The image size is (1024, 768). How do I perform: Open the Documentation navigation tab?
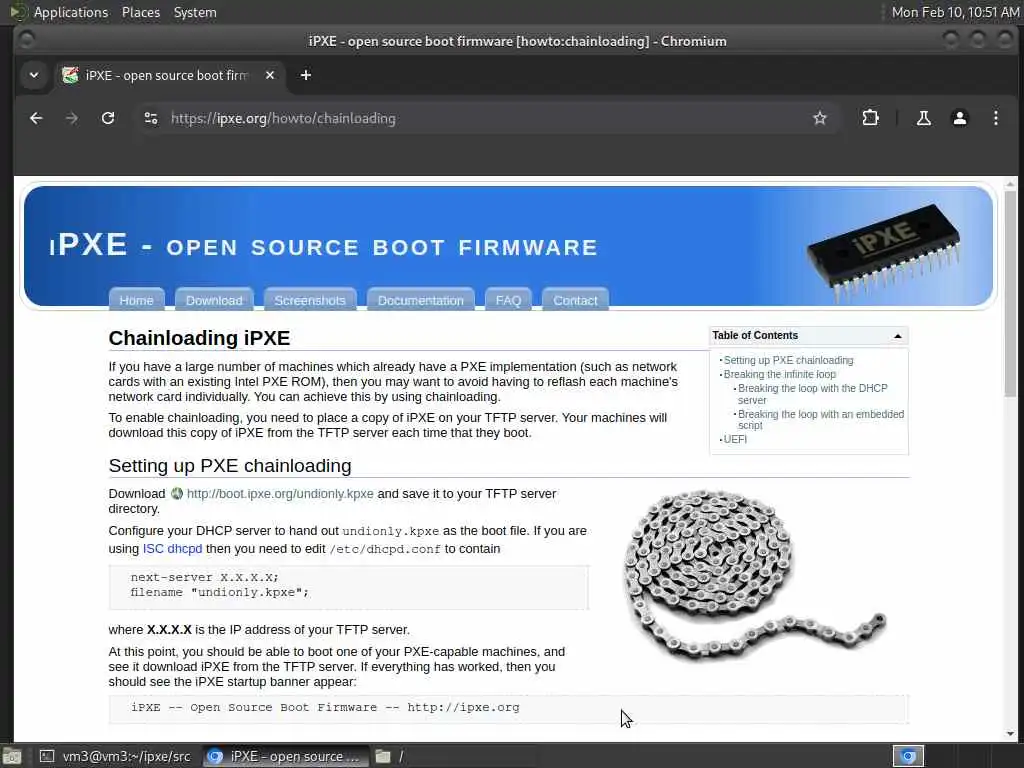point(421,299)
